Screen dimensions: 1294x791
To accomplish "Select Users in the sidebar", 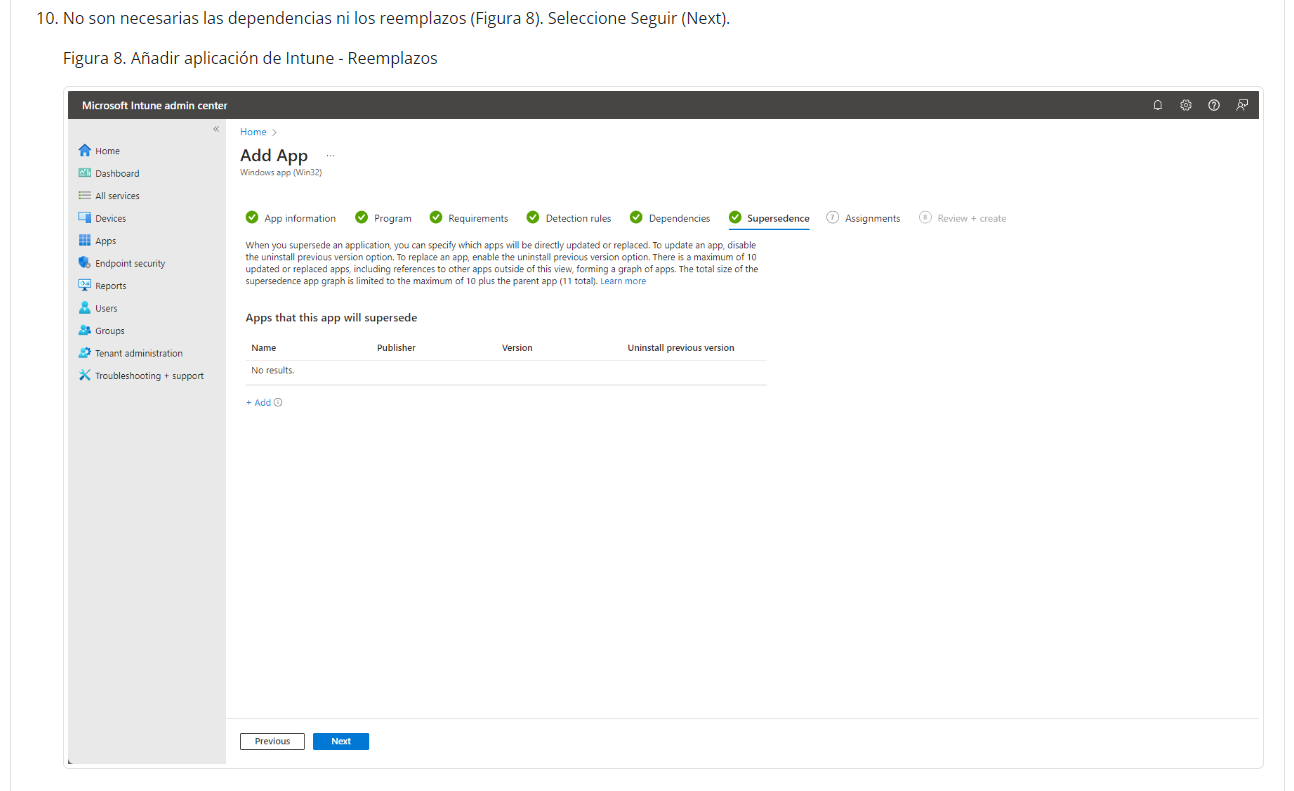I will 98,309.
